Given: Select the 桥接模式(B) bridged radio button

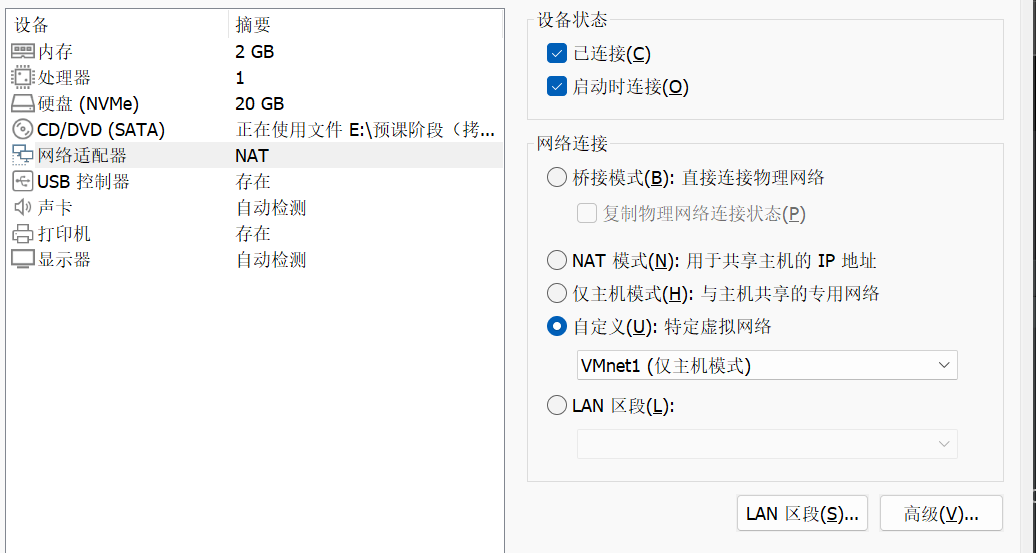Looking at the screenshot, I should click(x=557, y=177).
